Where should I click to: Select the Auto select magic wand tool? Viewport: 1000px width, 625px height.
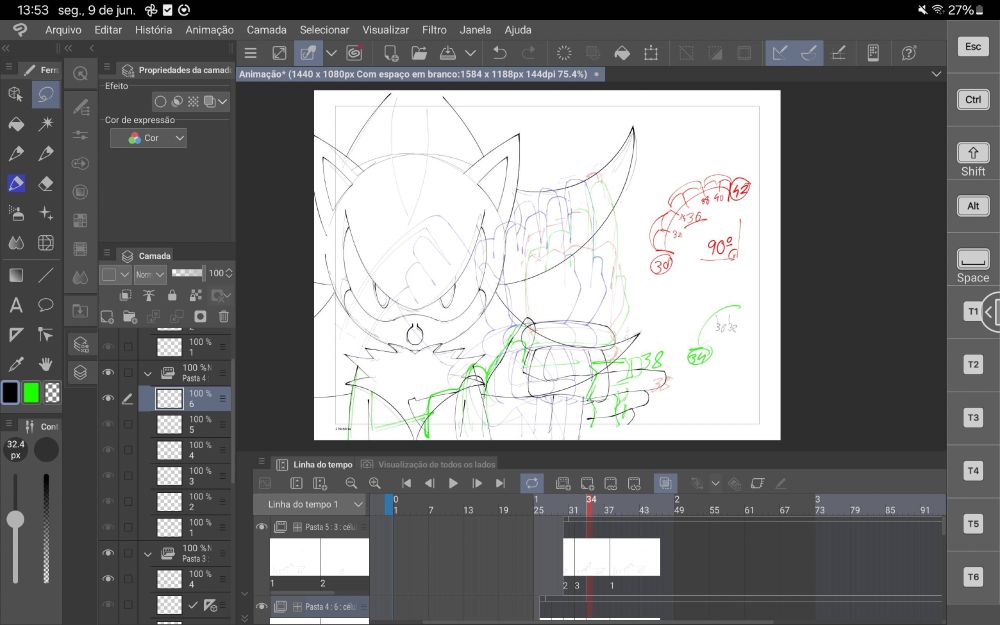pyautogui.click(x=45, y=124)
